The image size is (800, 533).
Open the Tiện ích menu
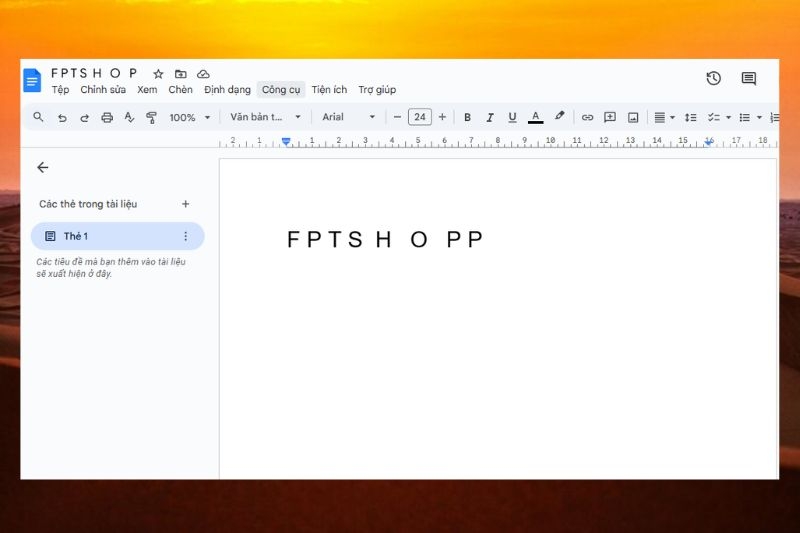(329, 89)
